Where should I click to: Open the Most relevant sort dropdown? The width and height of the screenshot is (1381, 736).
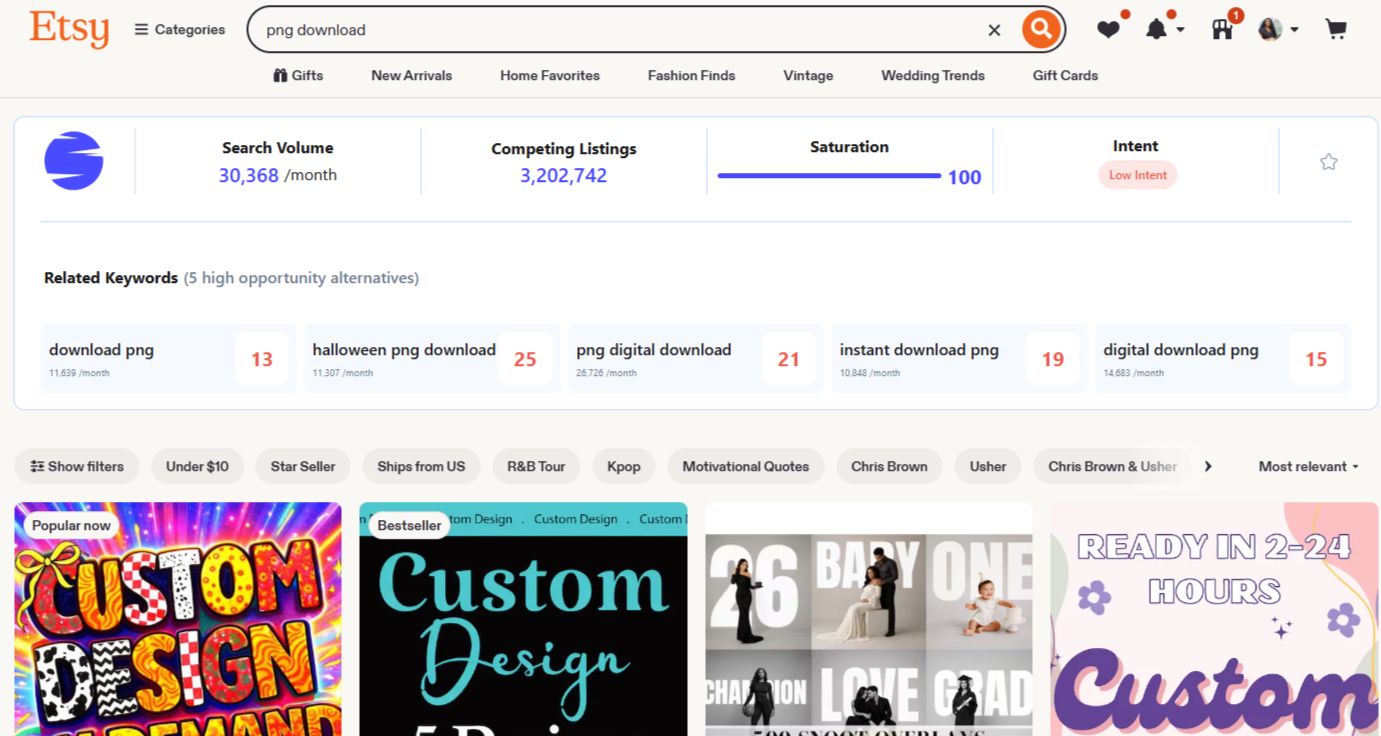click(x=1308, y=466)
